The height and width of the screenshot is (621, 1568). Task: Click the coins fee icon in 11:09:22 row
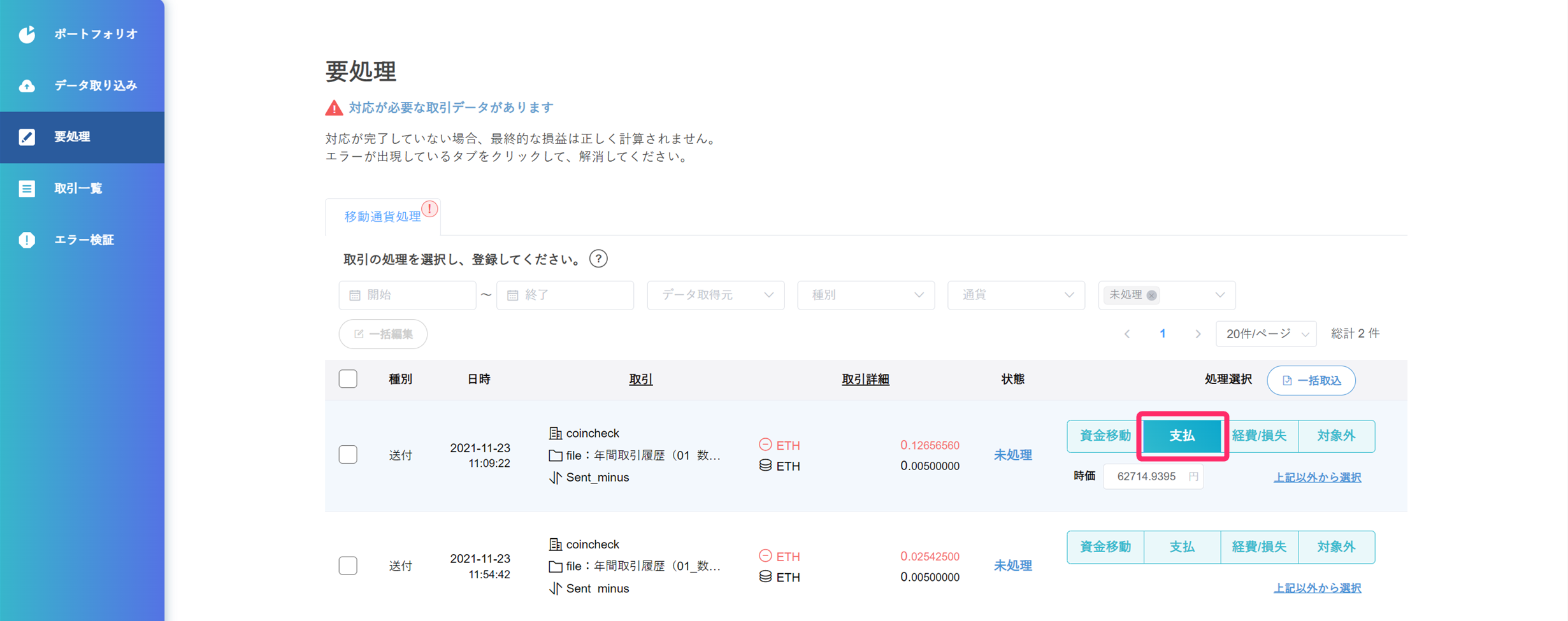point(765,466)
